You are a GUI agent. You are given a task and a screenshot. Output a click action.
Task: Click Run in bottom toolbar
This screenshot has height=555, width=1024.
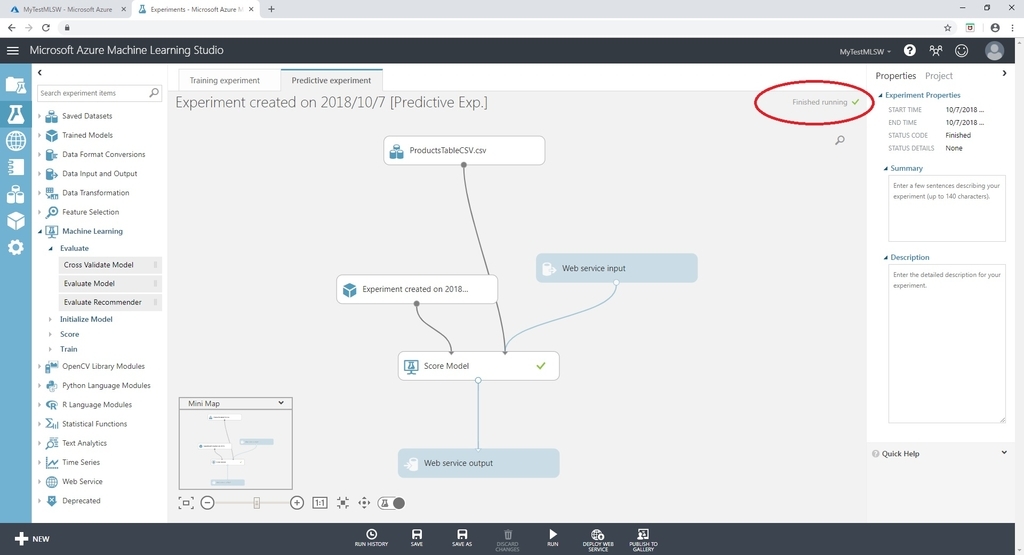click(x=552, y=538)
